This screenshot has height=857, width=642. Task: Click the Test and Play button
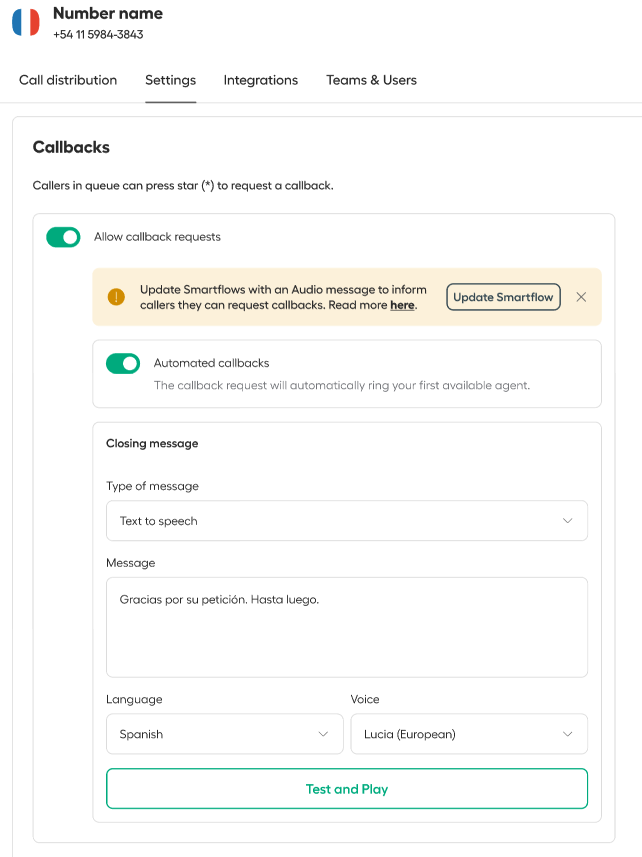tap(347, 789)
